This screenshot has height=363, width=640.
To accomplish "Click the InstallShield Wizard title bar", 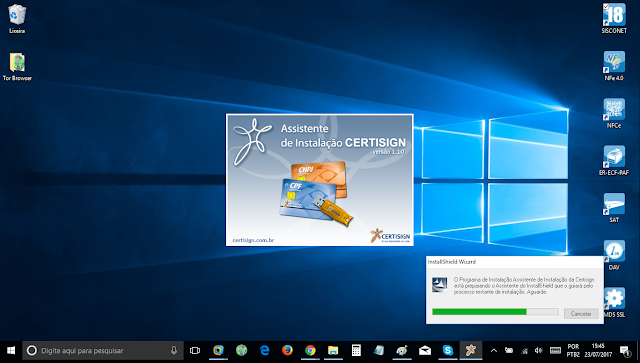I will pyautogui.click(x=514, y=262).
